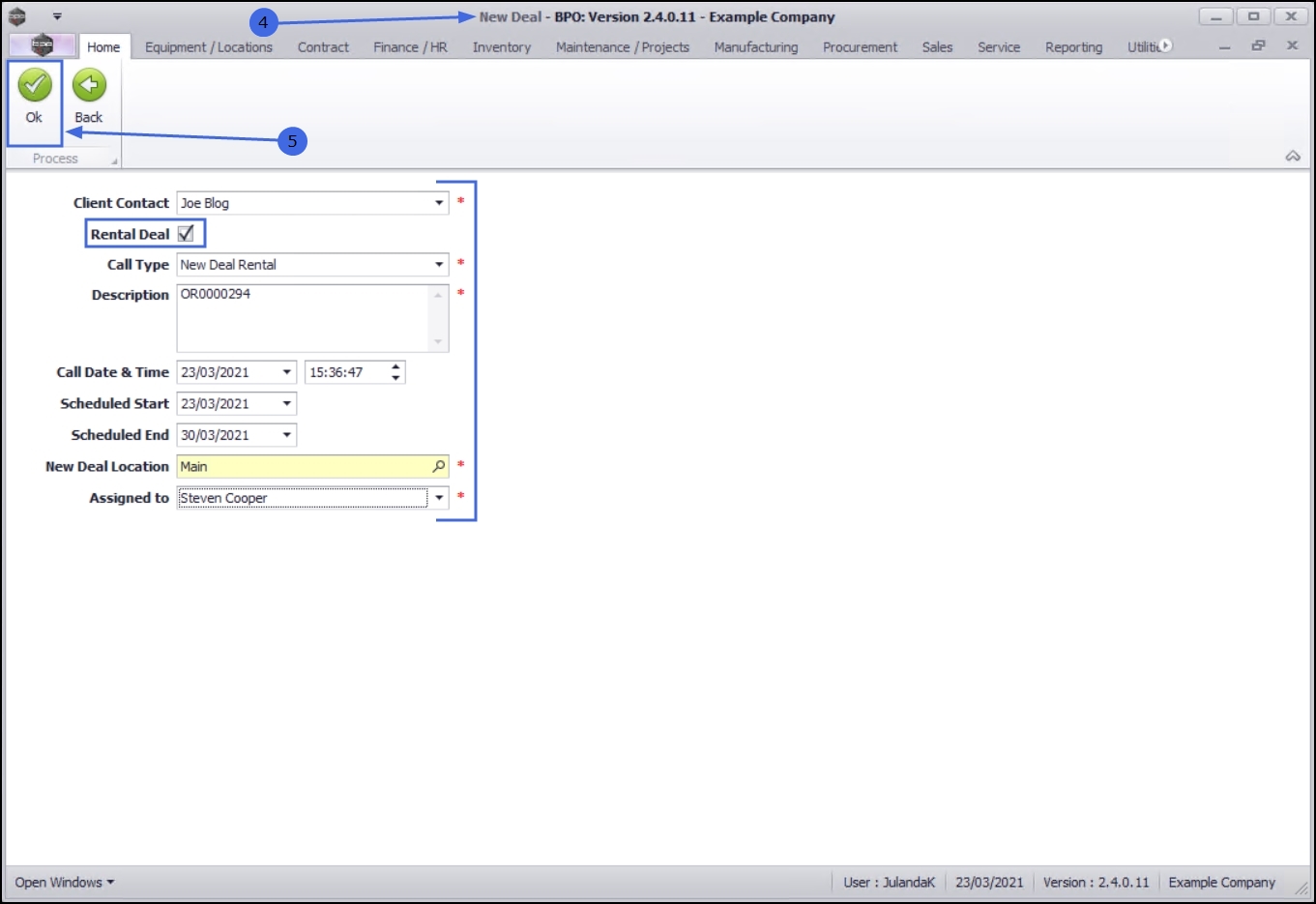Viewport: 1316px width, 904px height.
Task: Click the search magnifier in New Deal Location
Action: click(x=439, y=466)
